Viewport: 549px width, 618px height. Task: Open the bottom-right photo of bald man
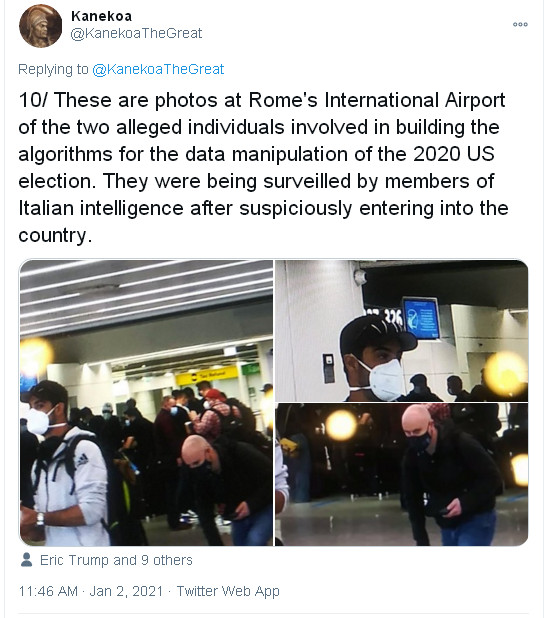[401, 475]
